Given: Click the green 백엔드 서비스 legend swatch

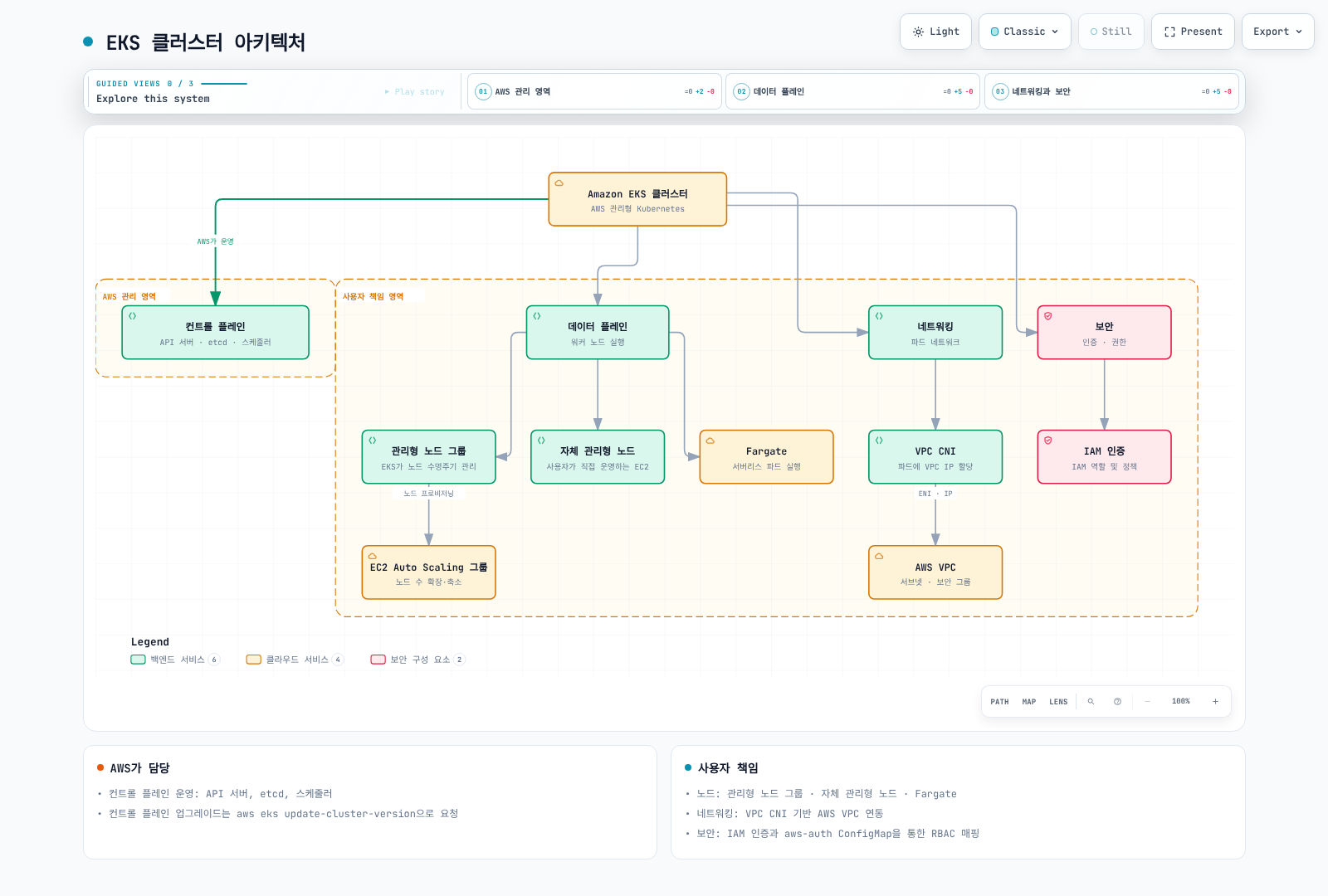Looking at the screenshot, I should (138, 660).
